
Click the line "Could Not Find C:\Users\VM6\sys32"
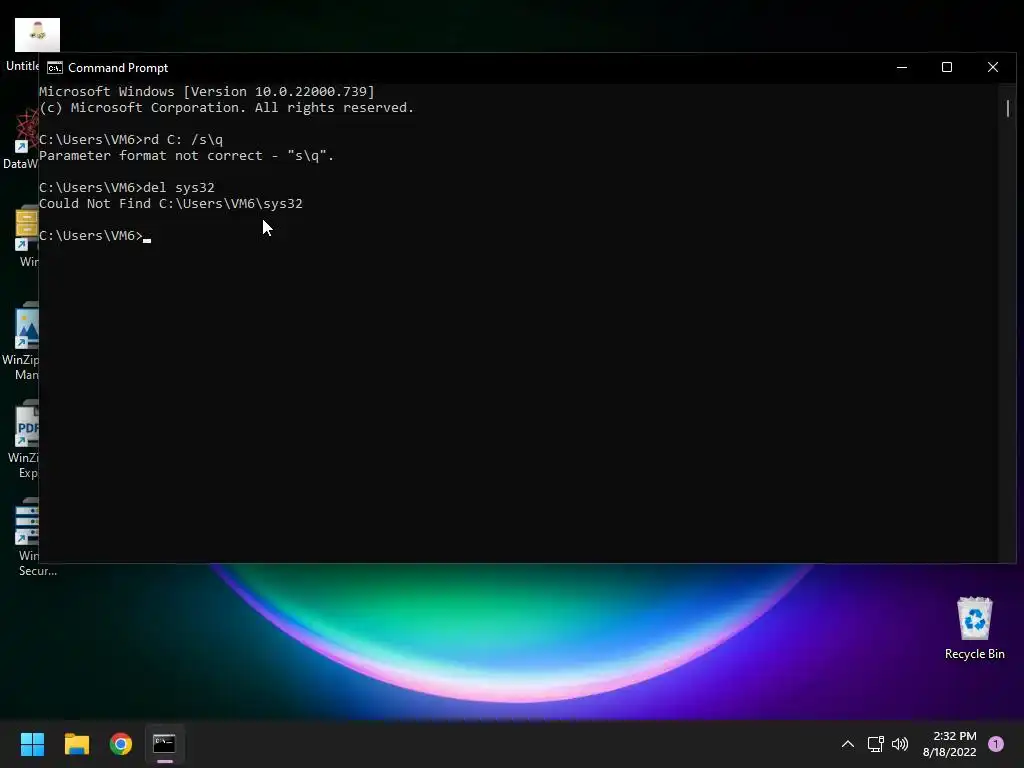(x=170, y=204)
